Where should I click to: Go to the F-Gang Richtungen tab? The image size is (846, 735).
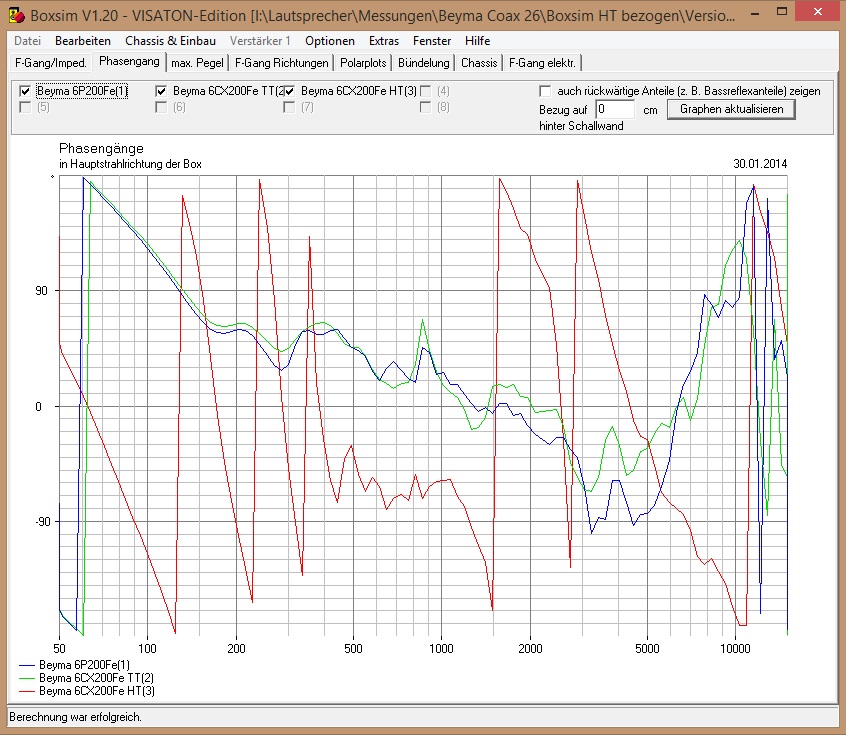coord(281,63)
